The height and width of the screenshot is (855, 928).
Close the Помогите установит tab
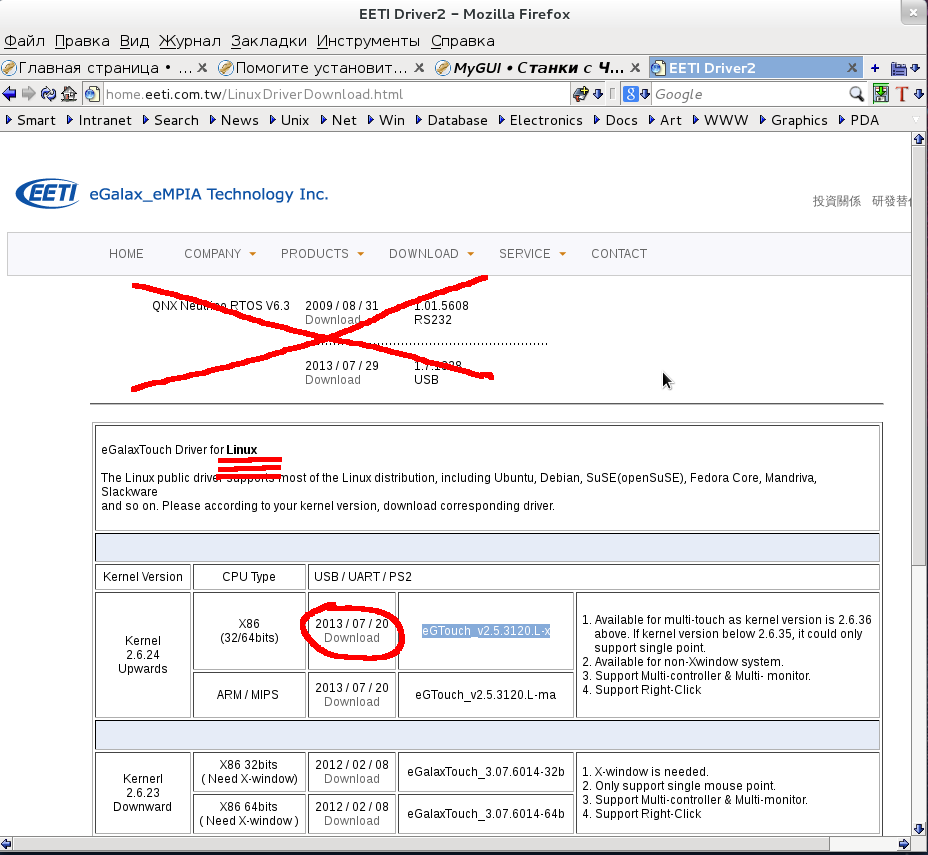(419, 67)
